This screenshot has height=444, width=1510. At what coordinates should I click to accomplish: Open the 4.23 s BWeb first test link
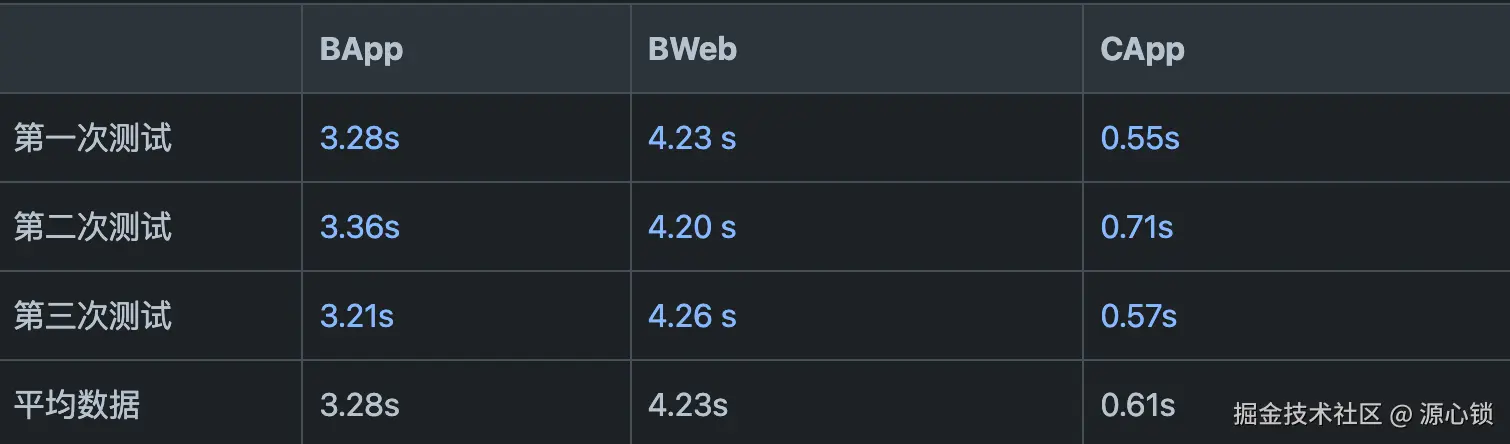tap(691, 138)
